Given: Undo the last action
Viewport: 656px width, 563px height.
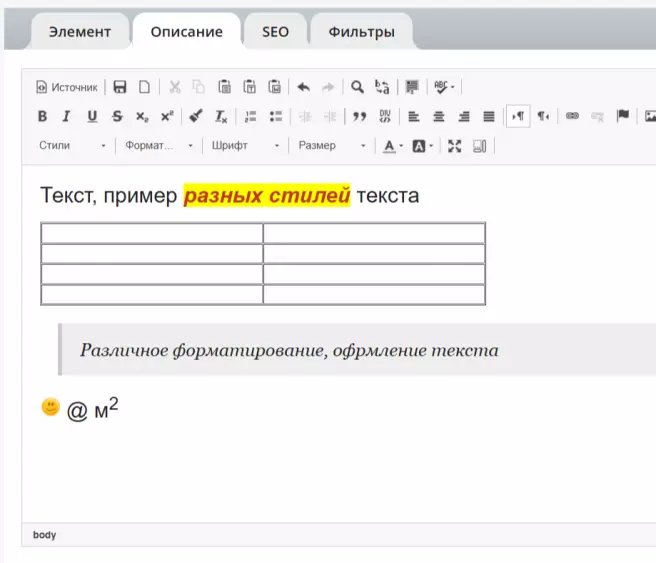Looking at the screenshot, I should click(304, 87).
